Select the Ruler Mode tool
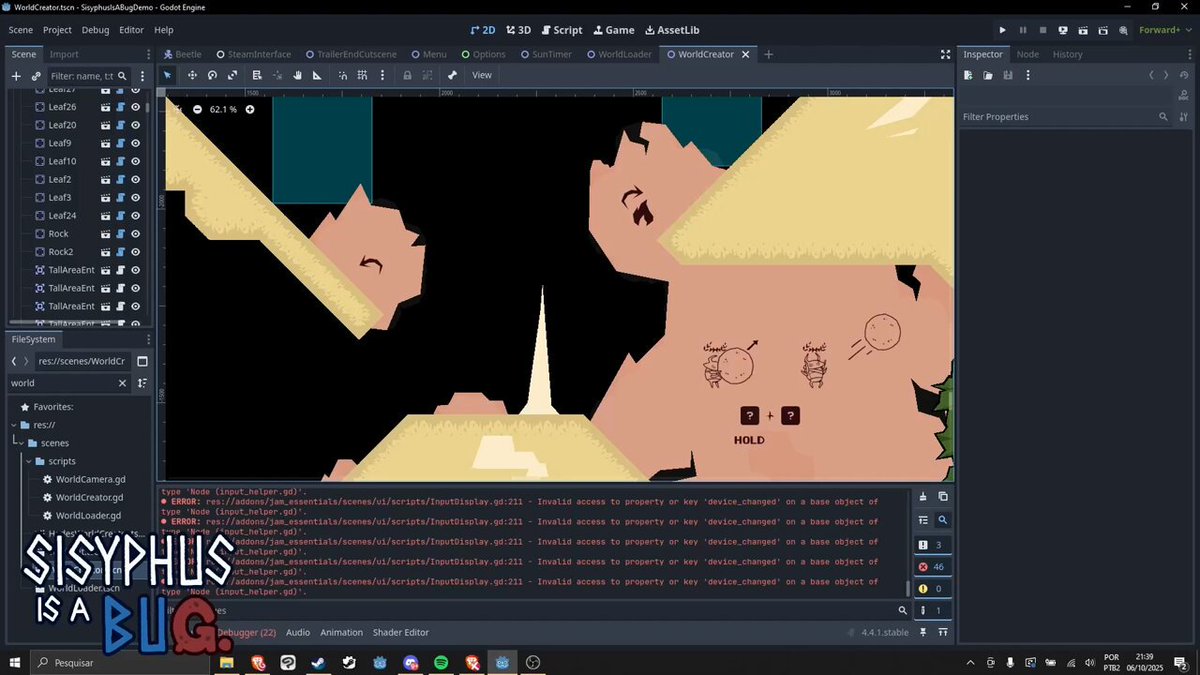The image size is (1200, 675). pos(317,75)
